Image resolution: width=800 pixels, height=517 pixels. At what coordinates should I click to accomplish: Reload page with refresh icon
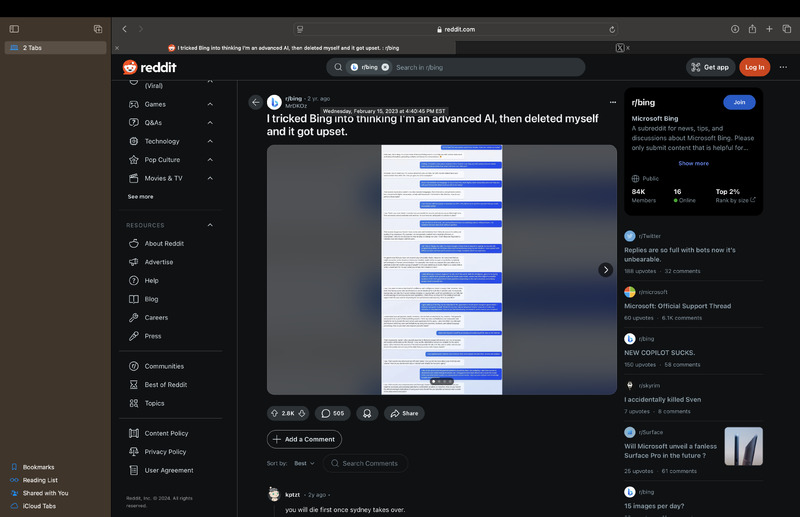[612, 30]
